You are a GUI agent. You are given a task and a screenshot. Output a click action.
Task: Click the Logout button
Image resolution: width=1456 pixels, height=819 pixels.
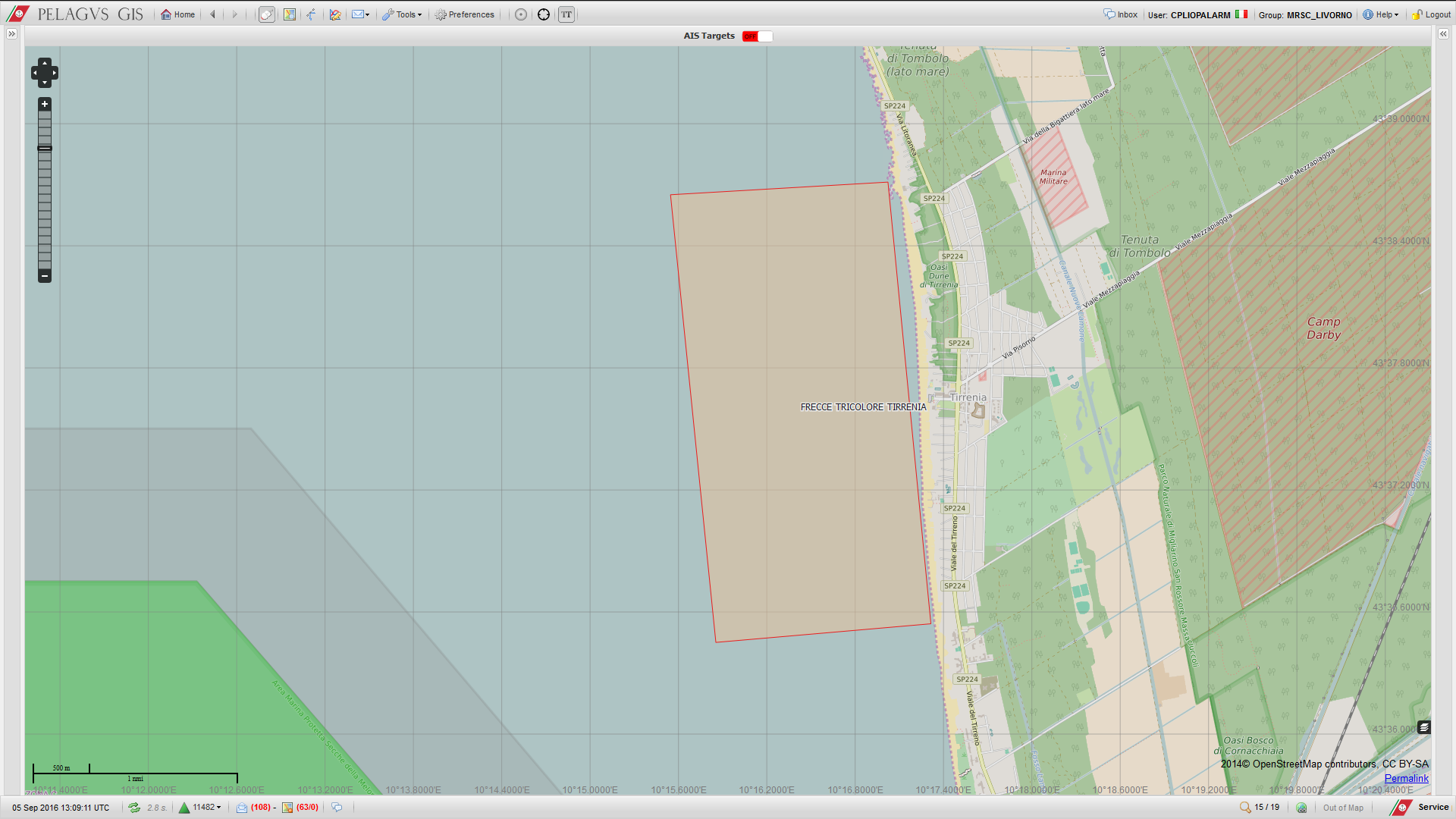click(1431, 14)
